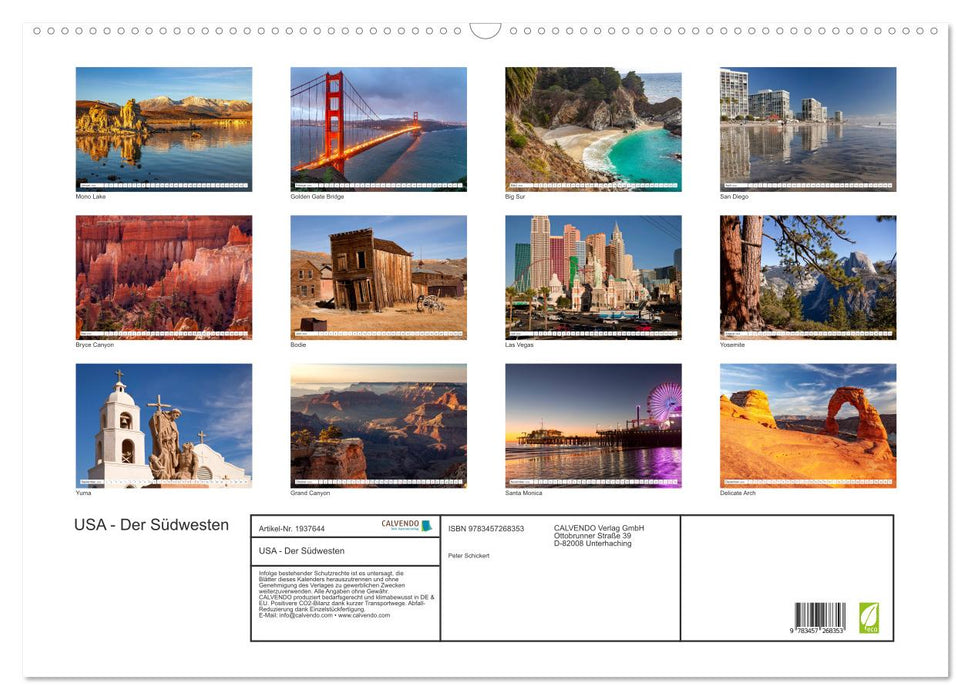Click the Peter Schickert author name
Screen dimensions: 971x700
coord(470,555)
